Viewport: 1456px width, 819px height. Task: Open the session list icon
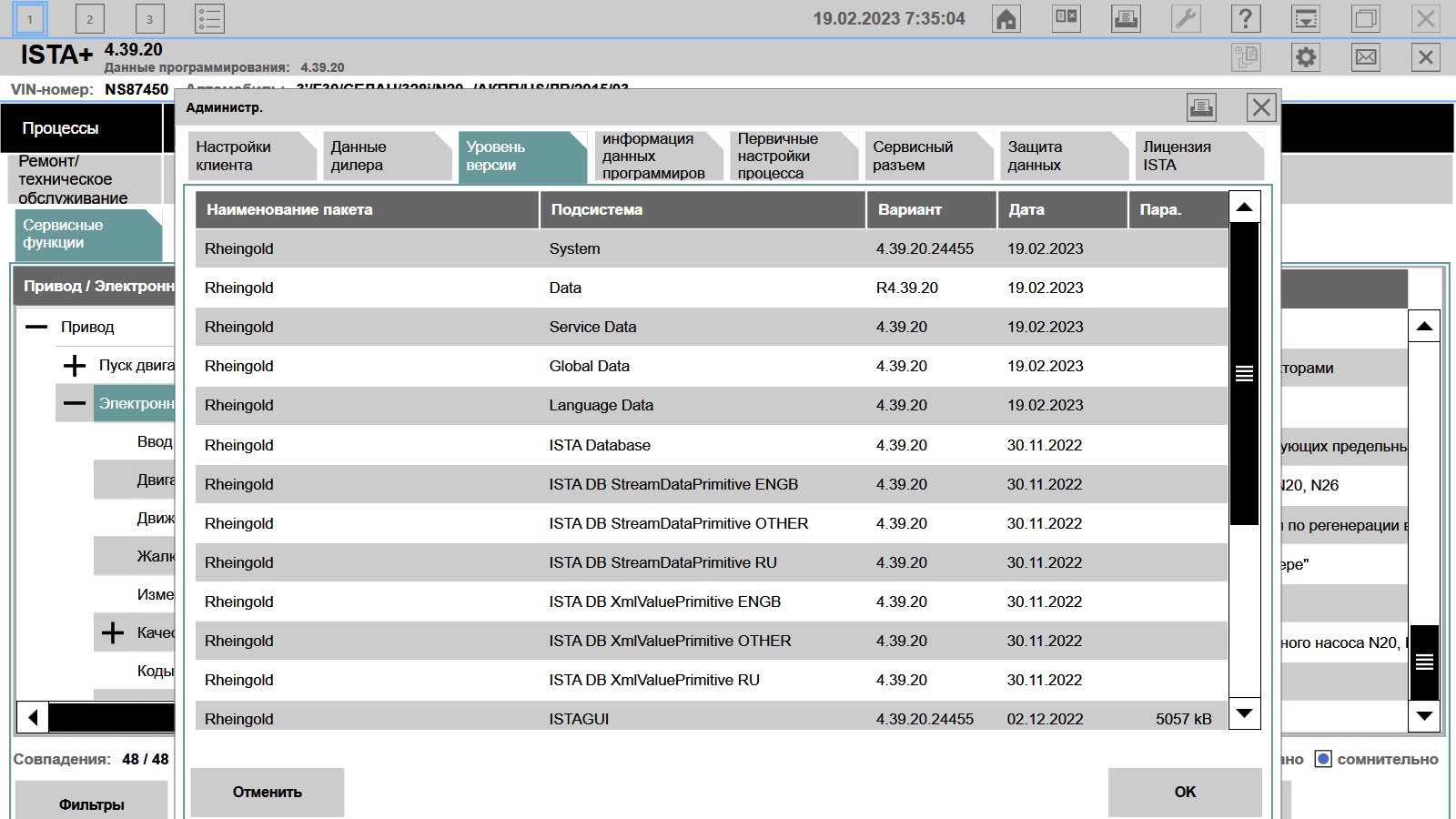coord(209,19)
